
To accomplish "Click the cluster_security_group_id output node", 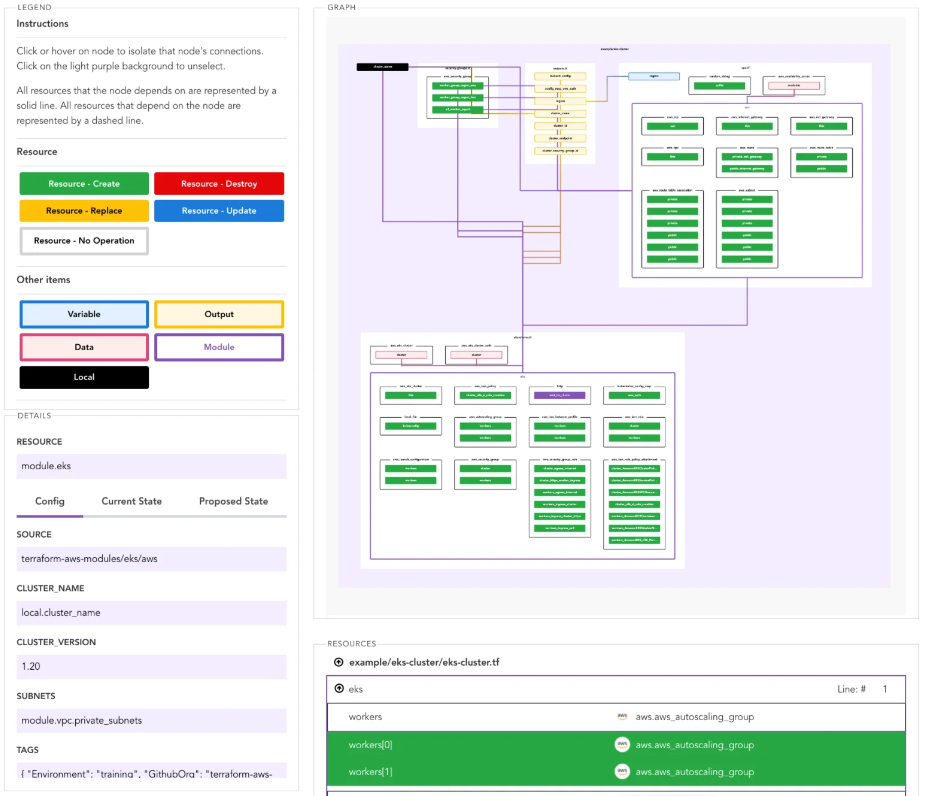I will click(x=558, y=151).
